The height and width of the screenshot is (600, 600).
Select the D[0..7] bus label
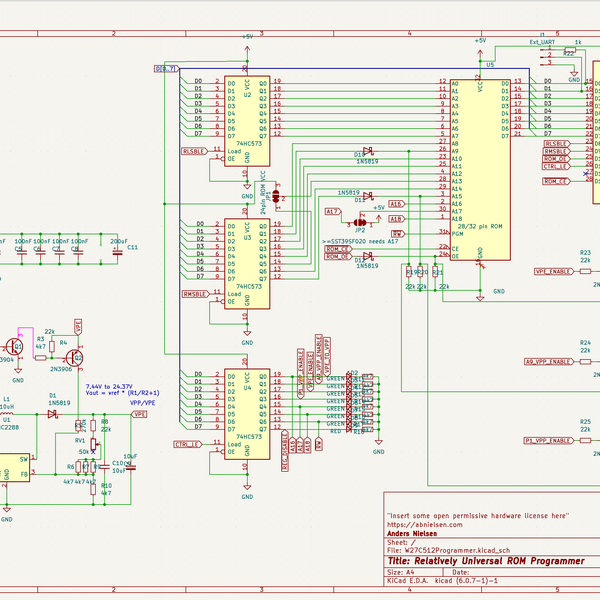pyautogui.click(x=167, y=69)
